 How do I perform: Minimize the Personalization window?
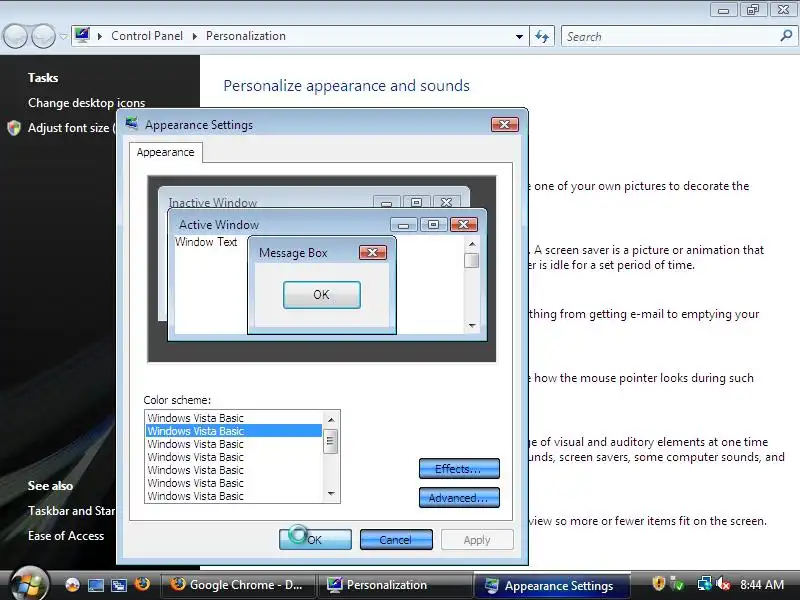723,10
